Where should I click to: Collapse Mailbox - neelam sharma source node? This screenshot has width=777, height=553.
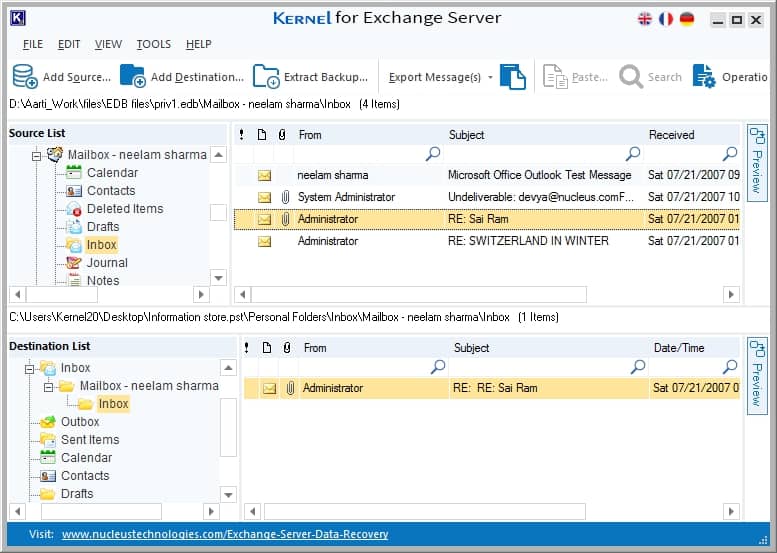(36, 156)
